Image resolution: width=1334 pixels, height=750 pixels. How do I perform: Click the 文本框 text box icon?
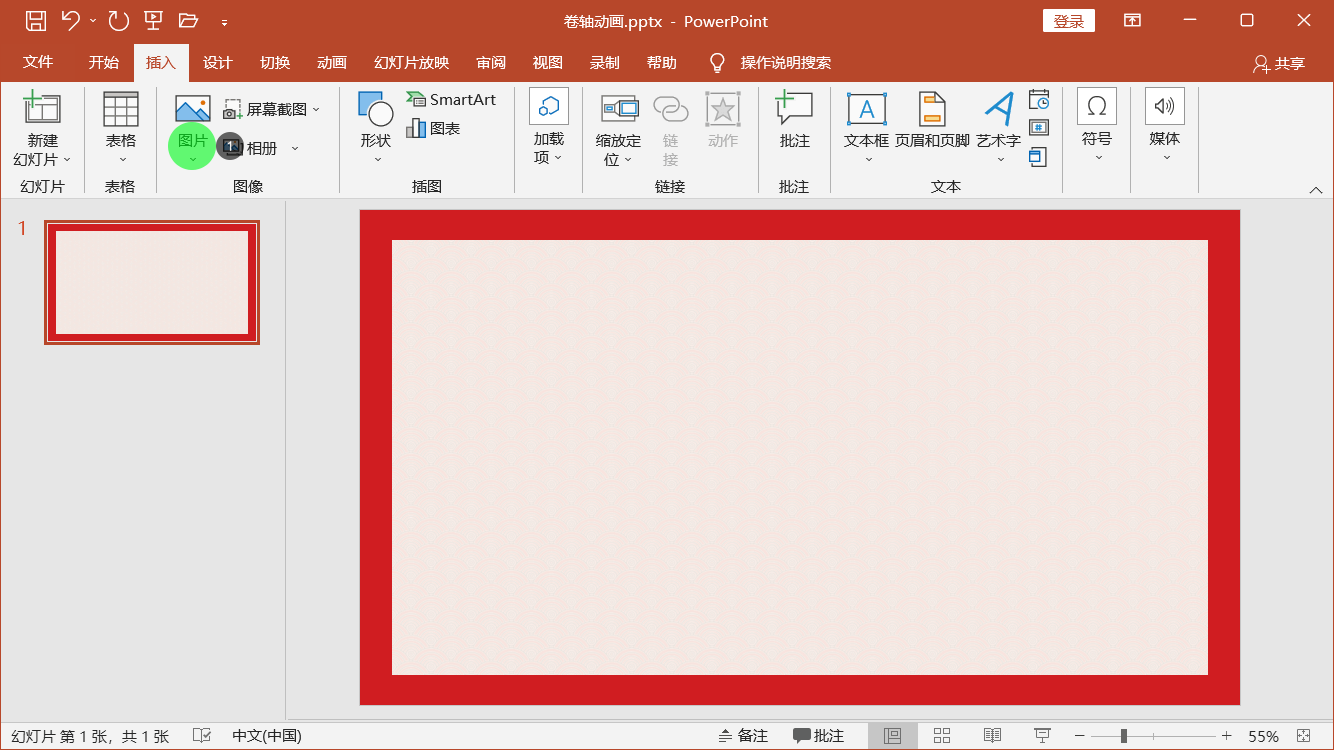866,108
